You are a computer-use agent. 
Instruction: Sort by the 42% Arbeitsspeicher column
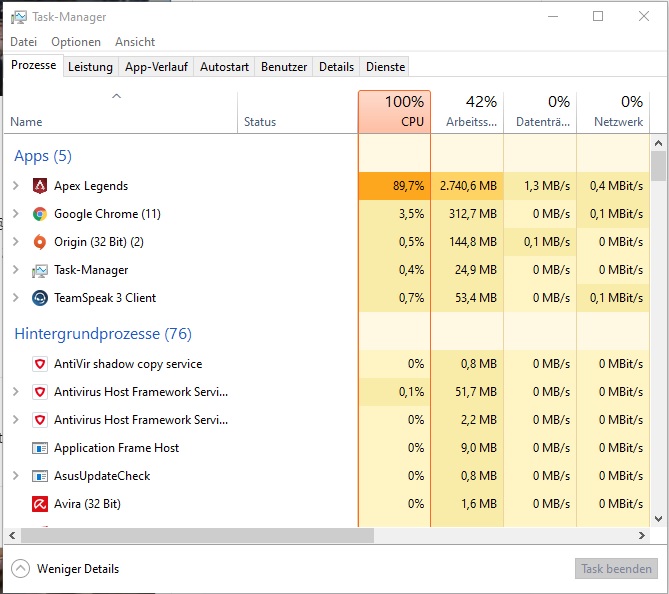[467, 112]
